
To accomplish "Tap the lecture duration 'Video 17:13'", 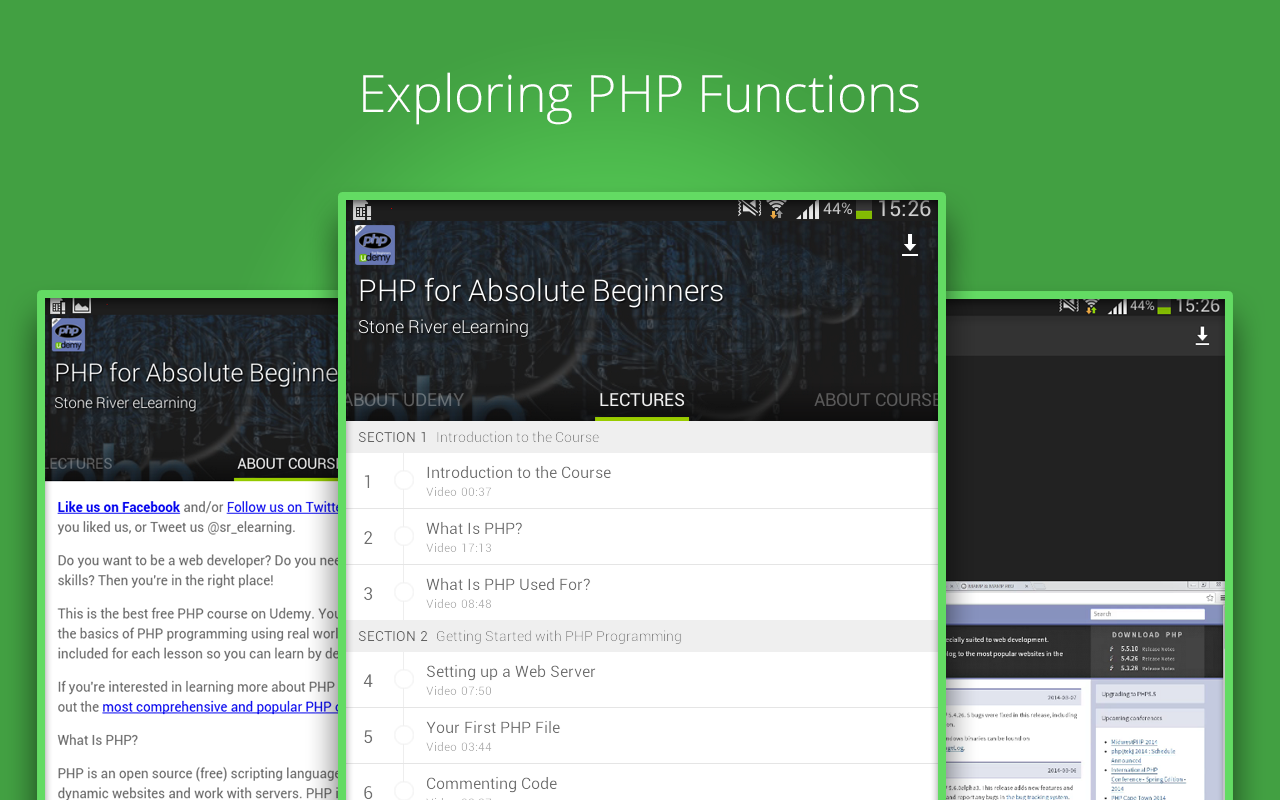I will coord(459,548).
